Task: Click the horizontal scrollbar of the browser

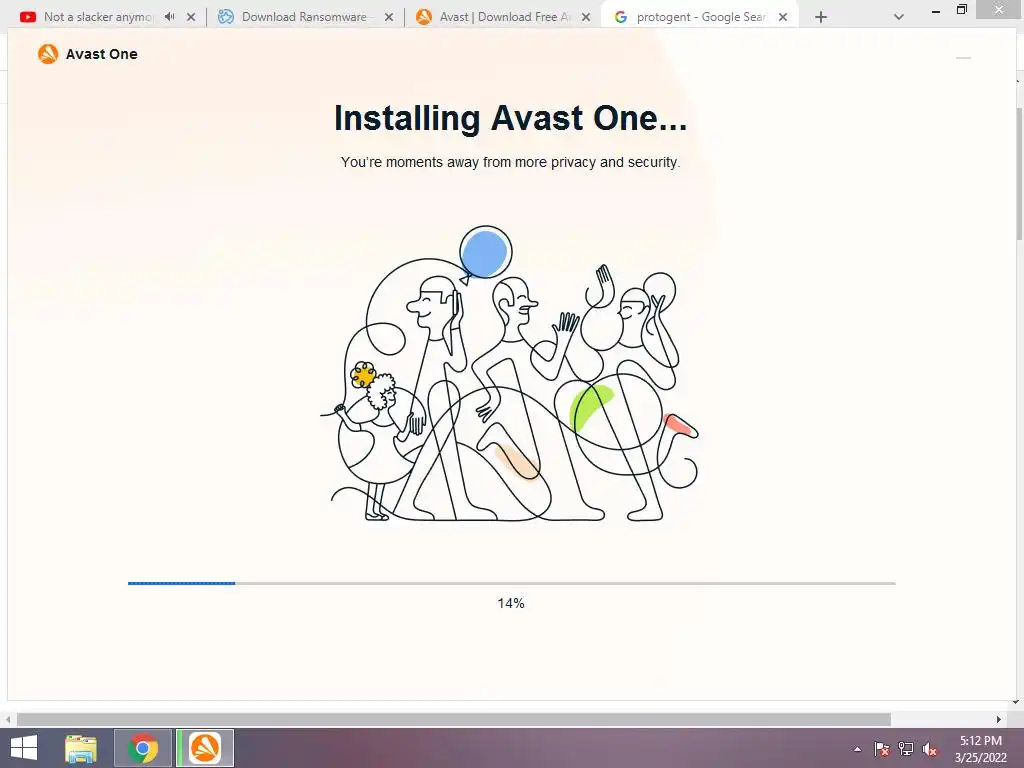Action: [454, 719]
